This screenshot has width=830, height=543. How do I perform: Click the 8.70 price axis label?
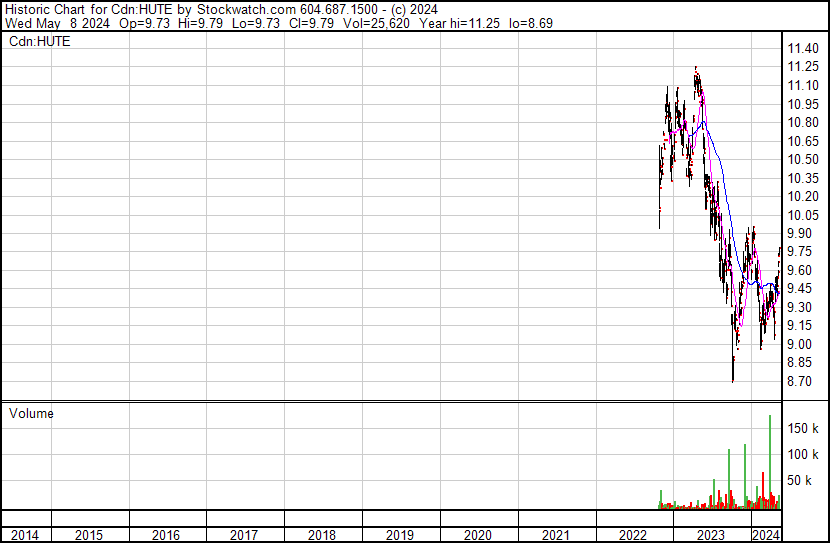click(799, 382)
